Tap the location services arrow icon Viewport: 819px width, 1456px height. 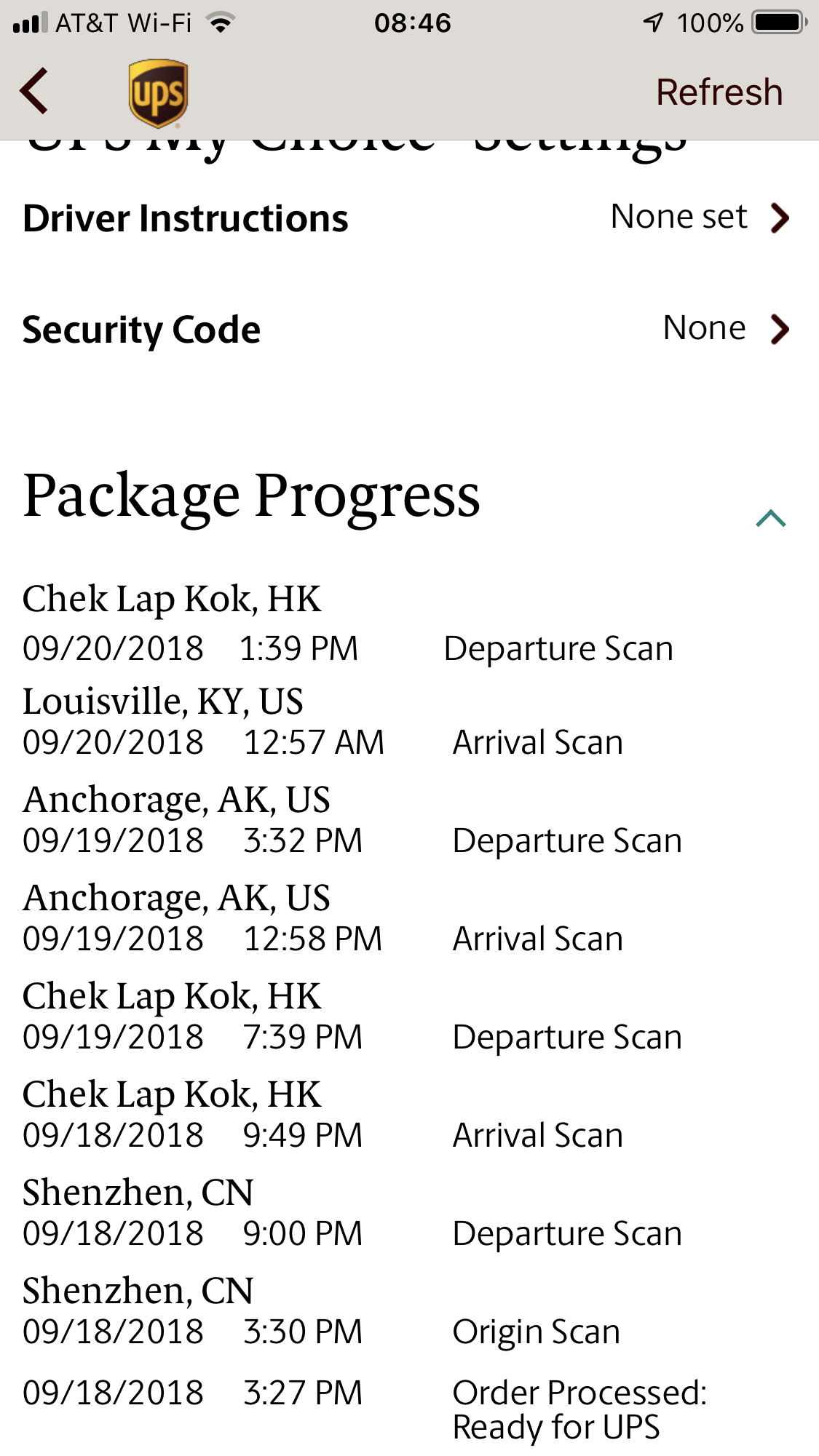click(653, 23)
